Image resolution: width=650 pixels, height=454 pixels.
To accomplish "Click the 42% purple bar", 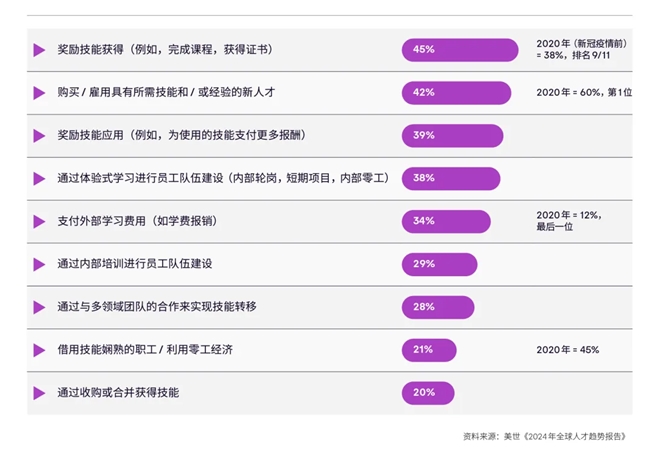I will click(456, 93).
